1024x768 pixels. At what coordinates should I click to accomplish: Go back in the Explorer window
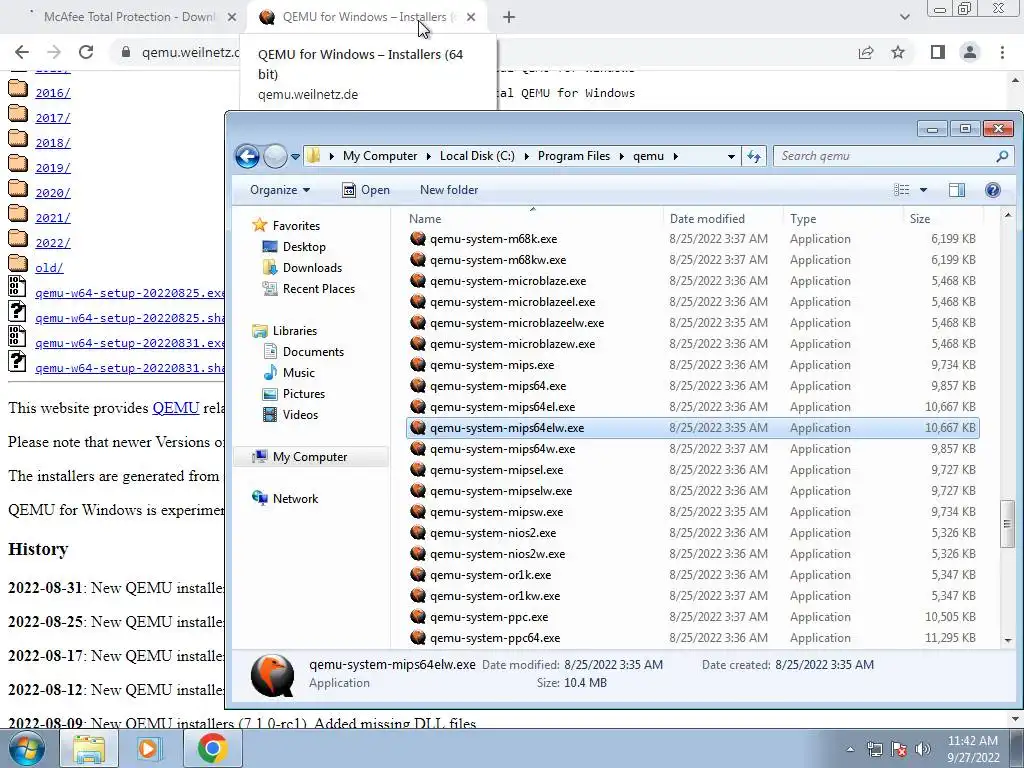coord(248,156)
